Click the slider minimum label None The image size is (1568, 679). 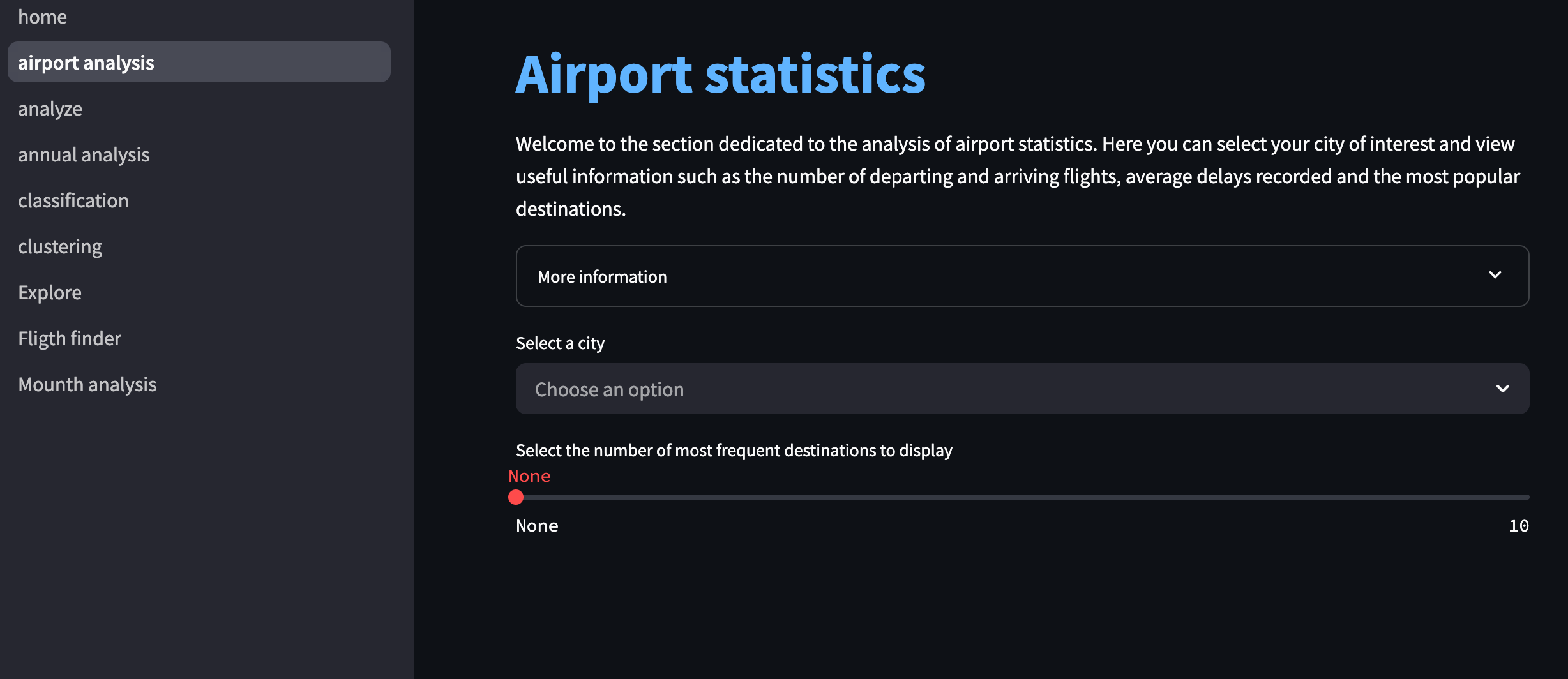tap(537, 526)
